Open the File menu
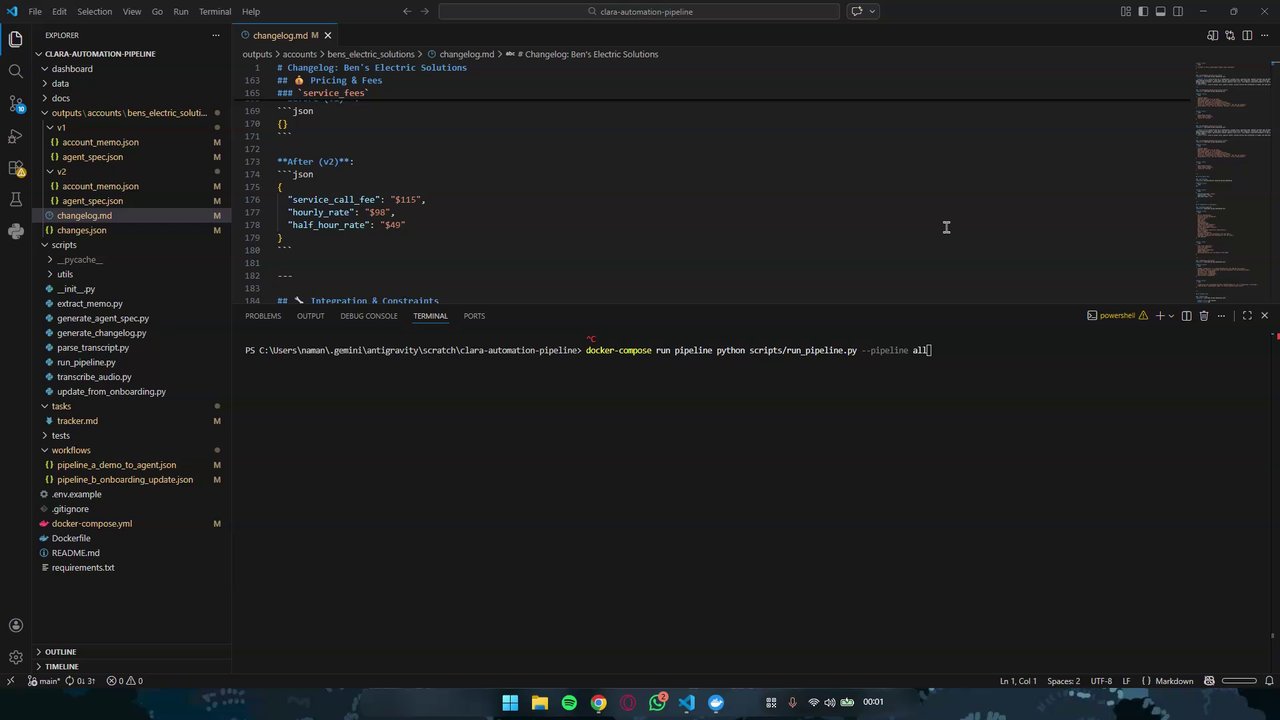1280x720 pixels. point(35,12)
